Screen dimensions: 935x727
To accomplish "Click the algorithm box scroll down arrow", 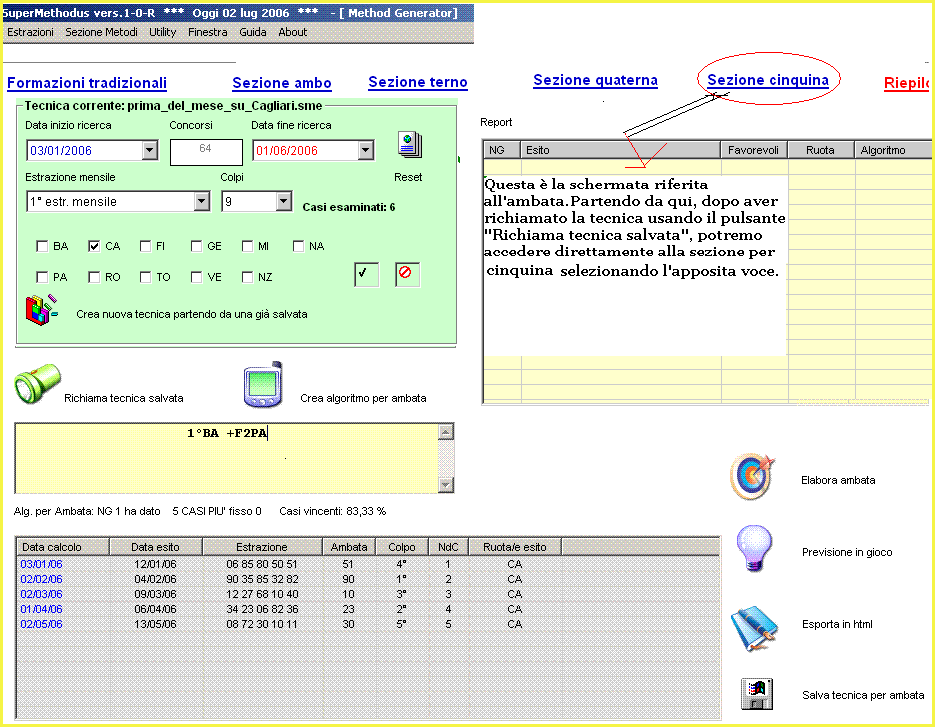I will [x=445, y=485].
